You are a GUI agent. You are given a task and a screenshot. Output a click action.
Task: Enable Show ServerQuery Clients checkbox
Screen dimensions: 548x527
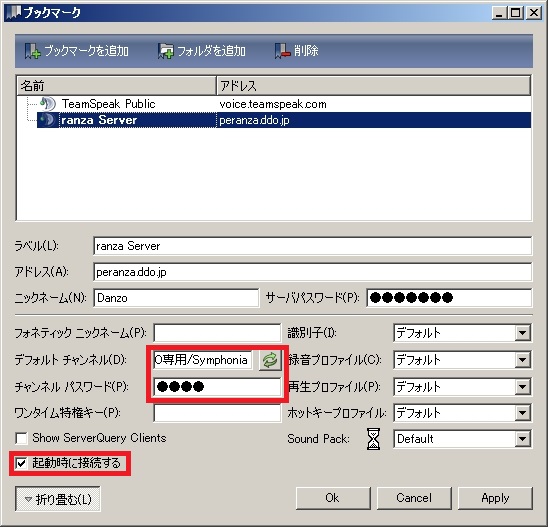pyautogui.click(x=21, y=438)
